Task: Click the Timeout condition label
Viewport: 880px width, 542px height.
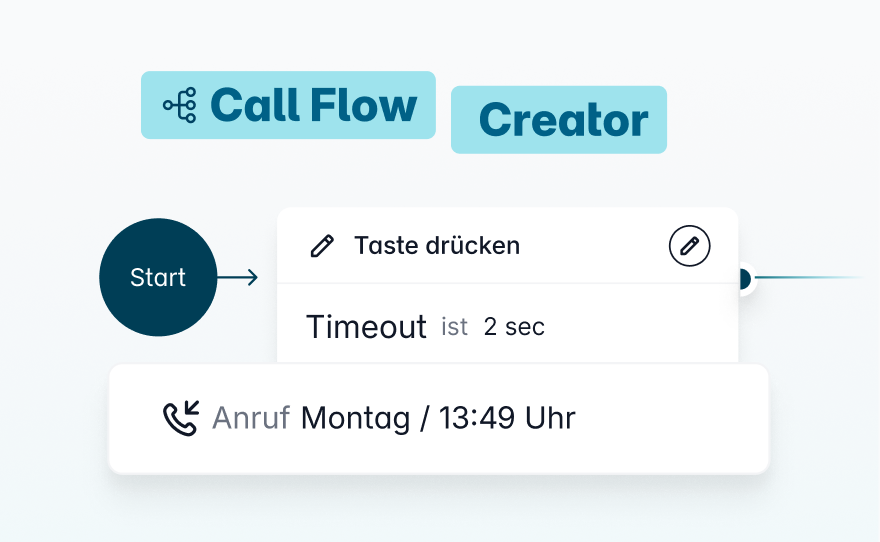Action: pos(366,327)
